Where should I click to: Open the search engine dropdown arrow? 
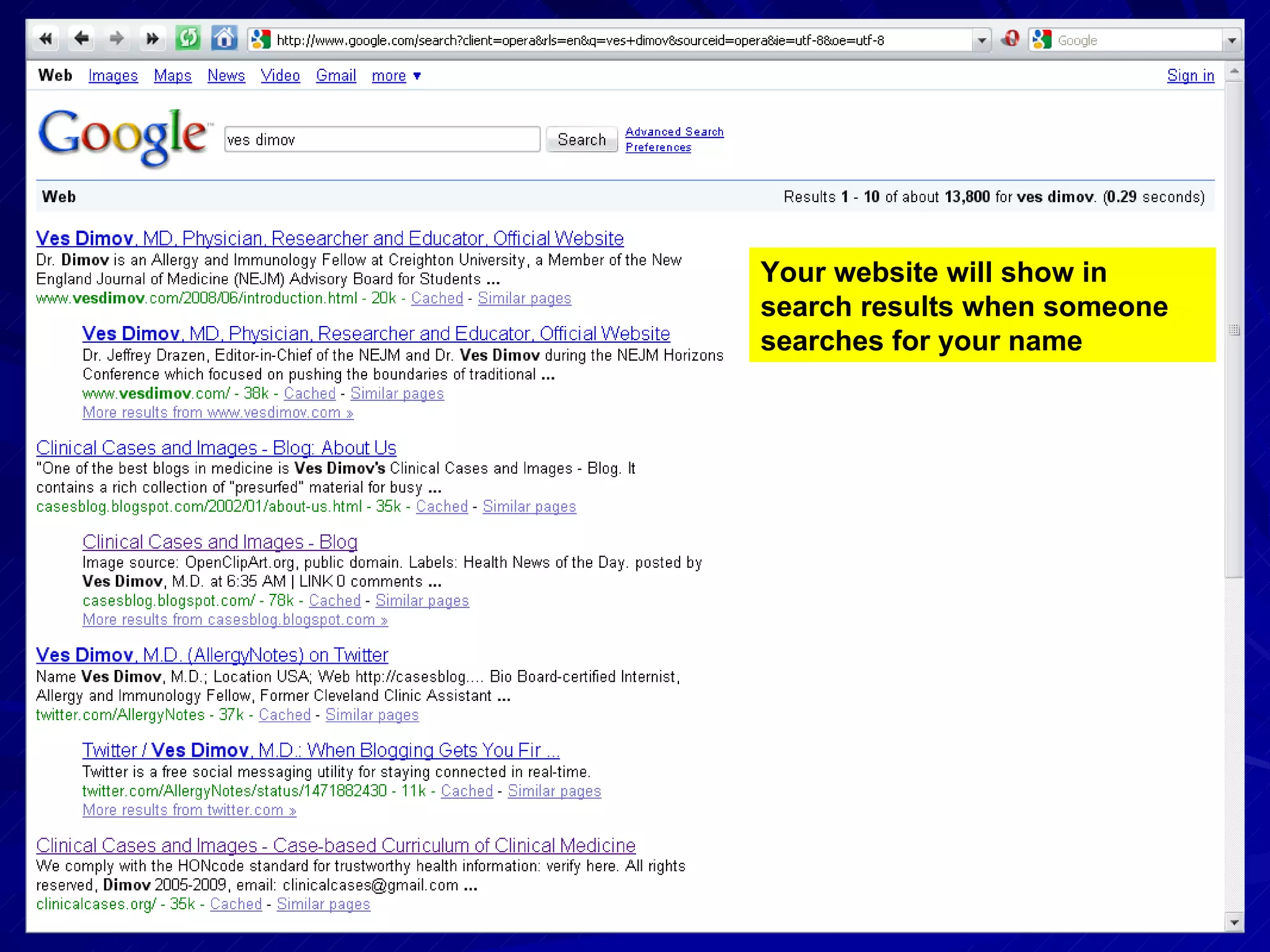(1232, 41)
